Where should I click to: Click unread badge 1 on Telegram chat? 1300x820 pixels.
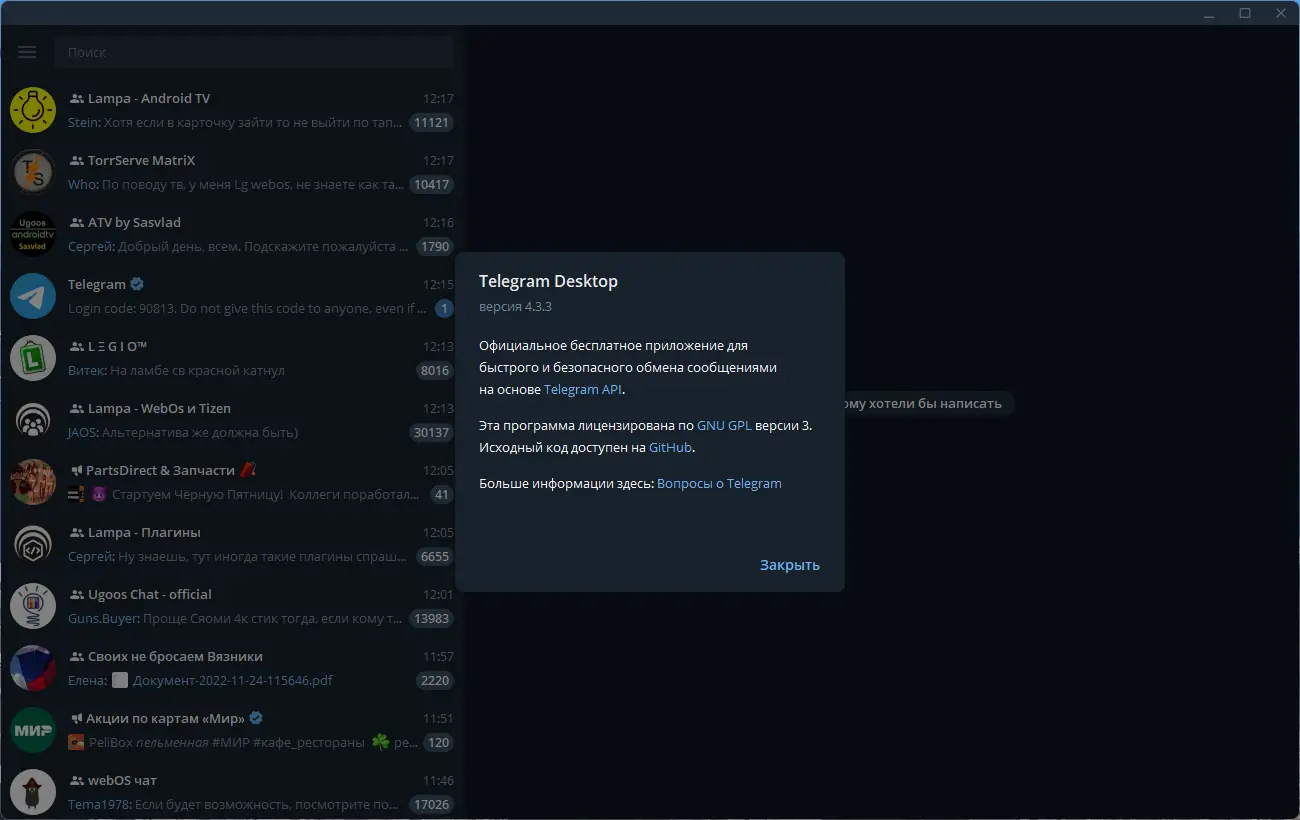445,309
